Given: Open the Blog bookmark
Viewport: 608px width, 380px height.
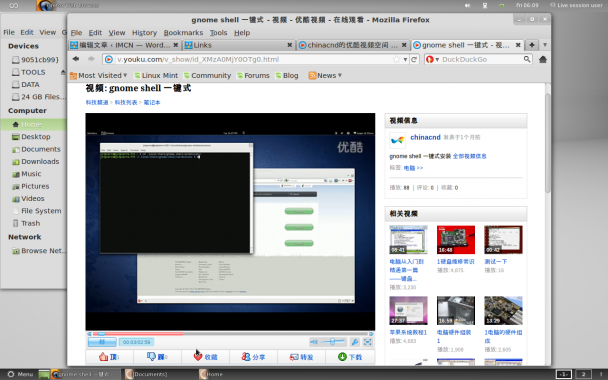Looking at the screenshot, I should point(287,75).
